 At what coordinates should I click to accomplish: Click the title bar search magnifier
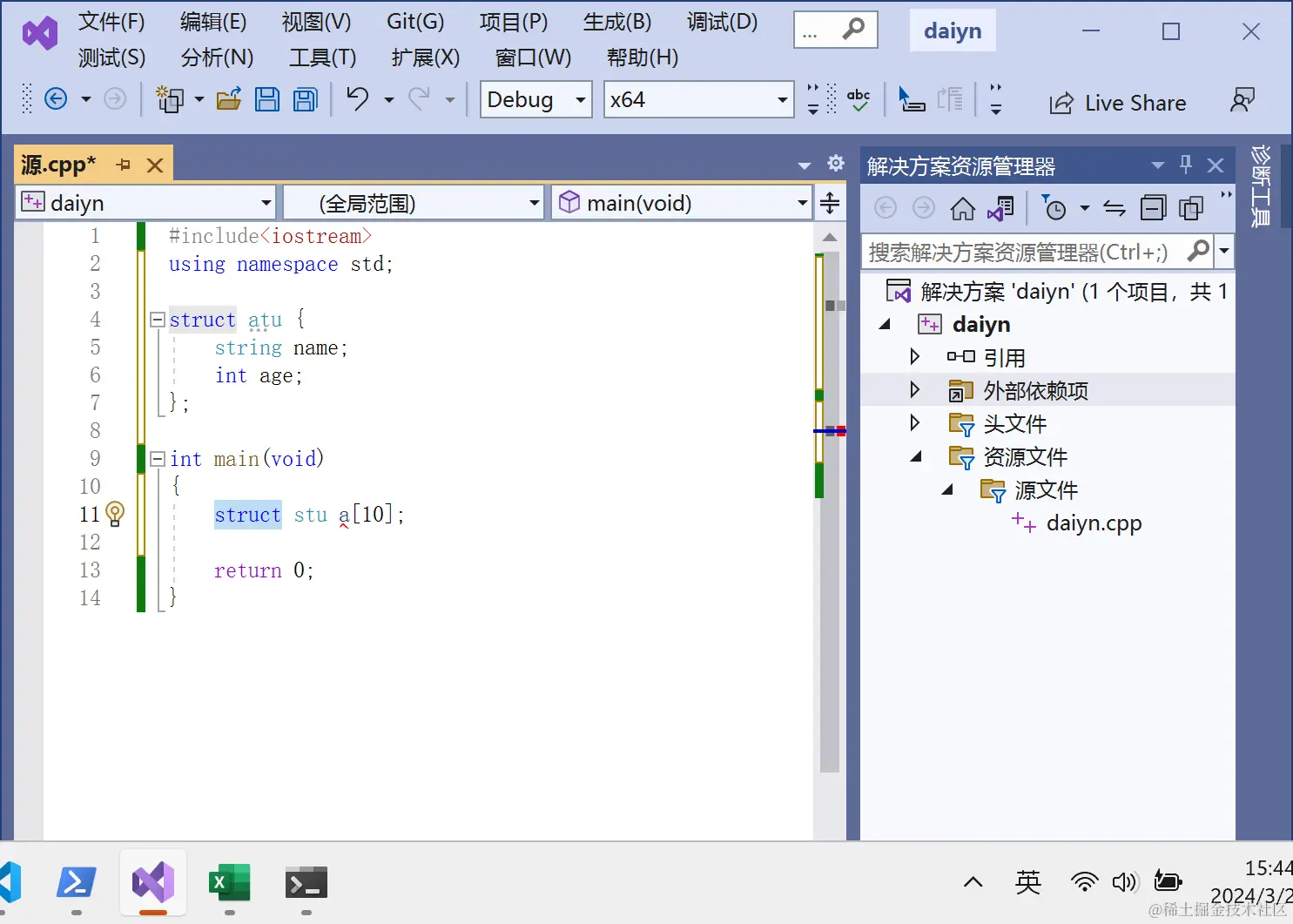point(853,30)
